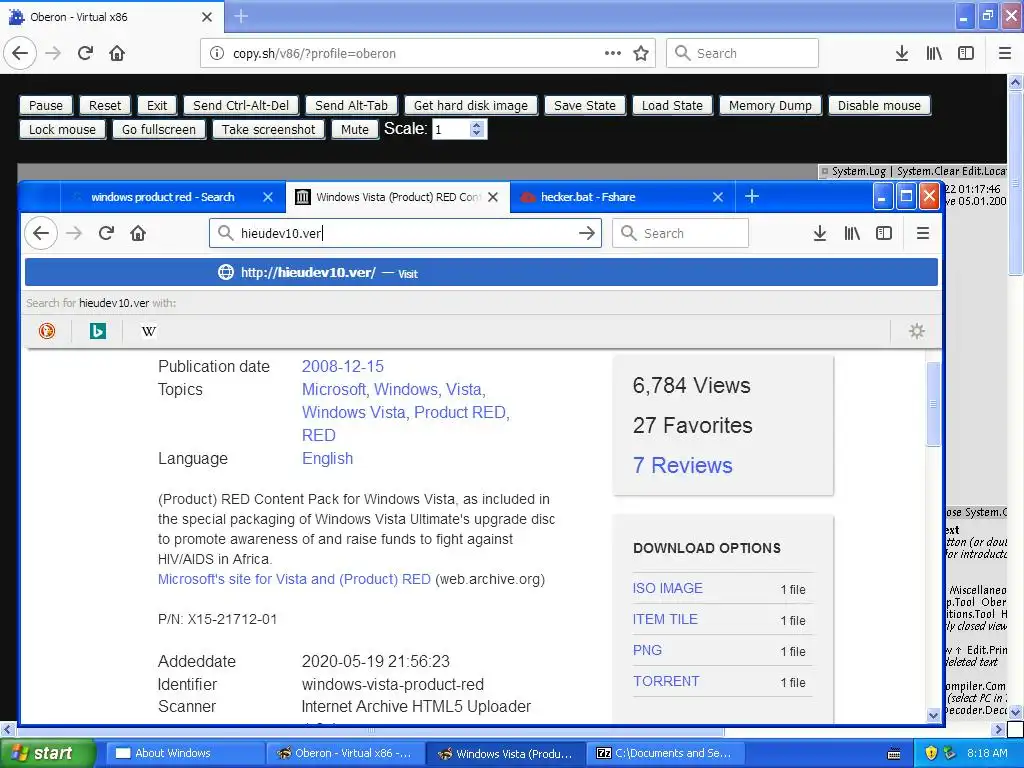Screen dimensions: 1024x768
Task: Click Get hard disk image button
Action: (471, 105)
